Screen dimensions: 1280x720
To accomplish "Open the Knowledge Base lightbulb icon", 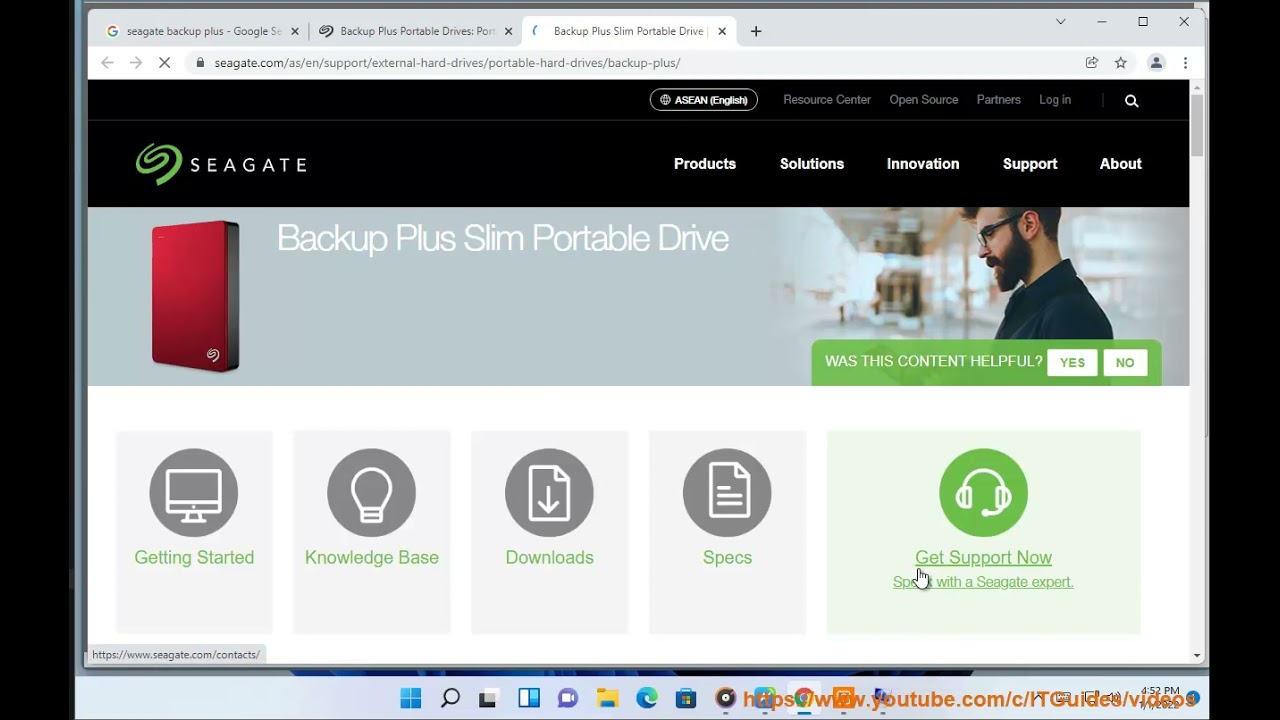I will [x=371, y=492].
